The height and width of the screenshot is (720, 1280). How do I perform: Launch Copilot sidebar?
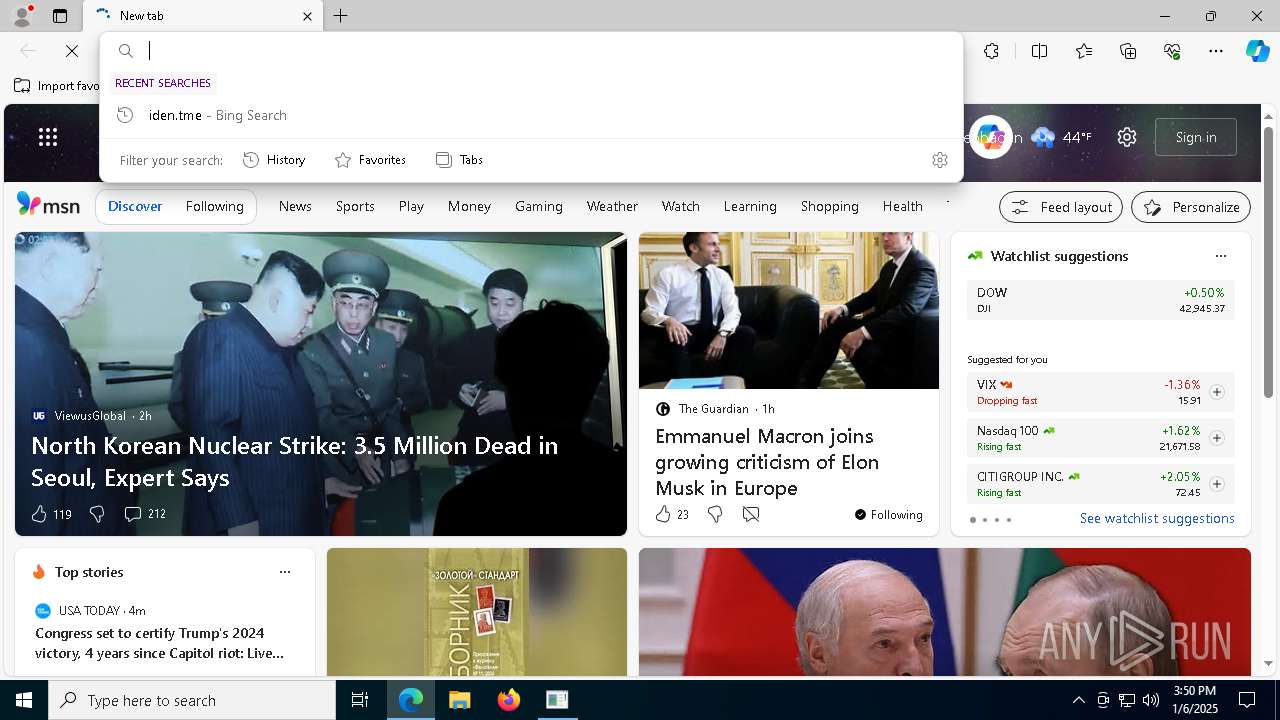1257,51
